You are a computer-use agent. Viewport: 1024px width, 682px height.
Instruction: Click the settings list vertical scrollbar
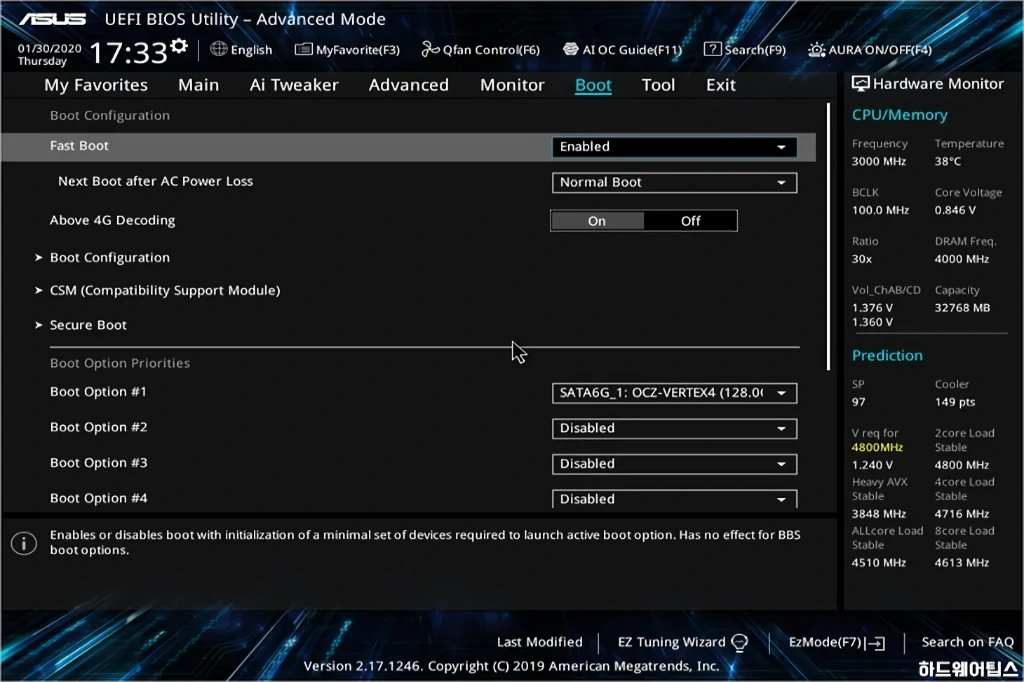[828, 236]
